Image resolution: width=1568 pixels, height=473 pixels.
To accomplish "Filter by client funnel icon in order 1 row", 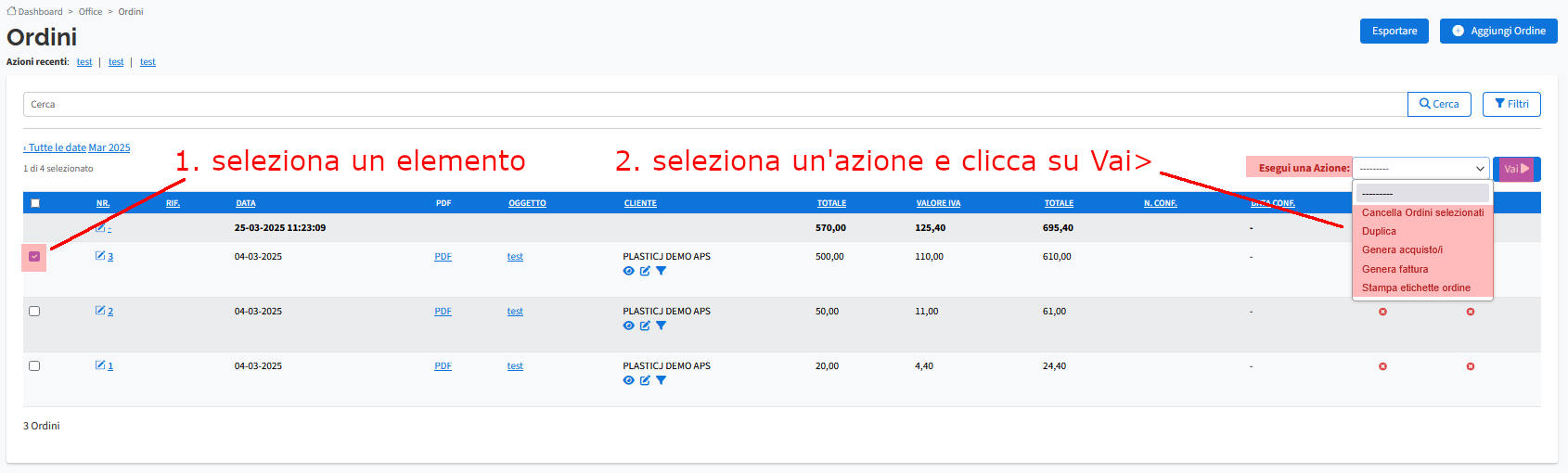I will [661, 380].
